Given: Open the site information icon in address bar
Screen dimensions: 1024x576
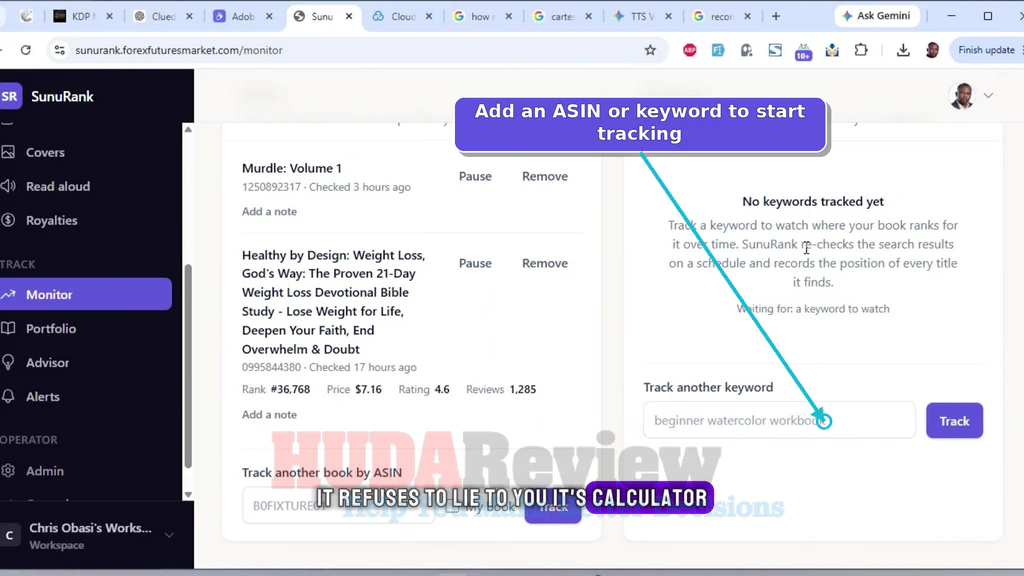Looking at the screenshot, I should 59,50.
